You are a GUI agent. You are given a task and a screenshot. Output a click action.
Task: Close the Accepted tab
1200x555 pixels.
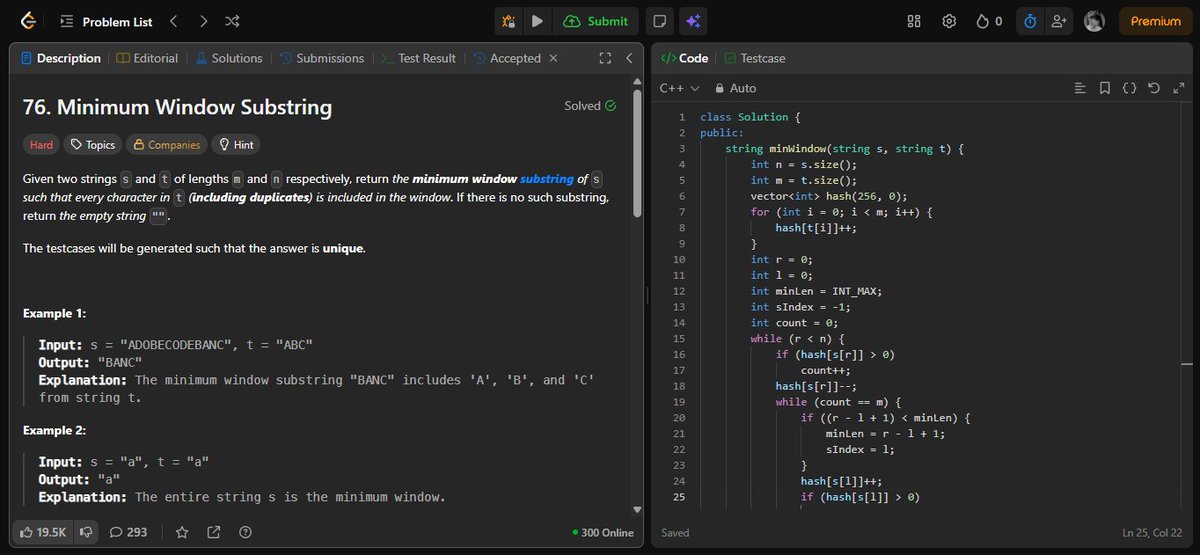coord(553,58)
